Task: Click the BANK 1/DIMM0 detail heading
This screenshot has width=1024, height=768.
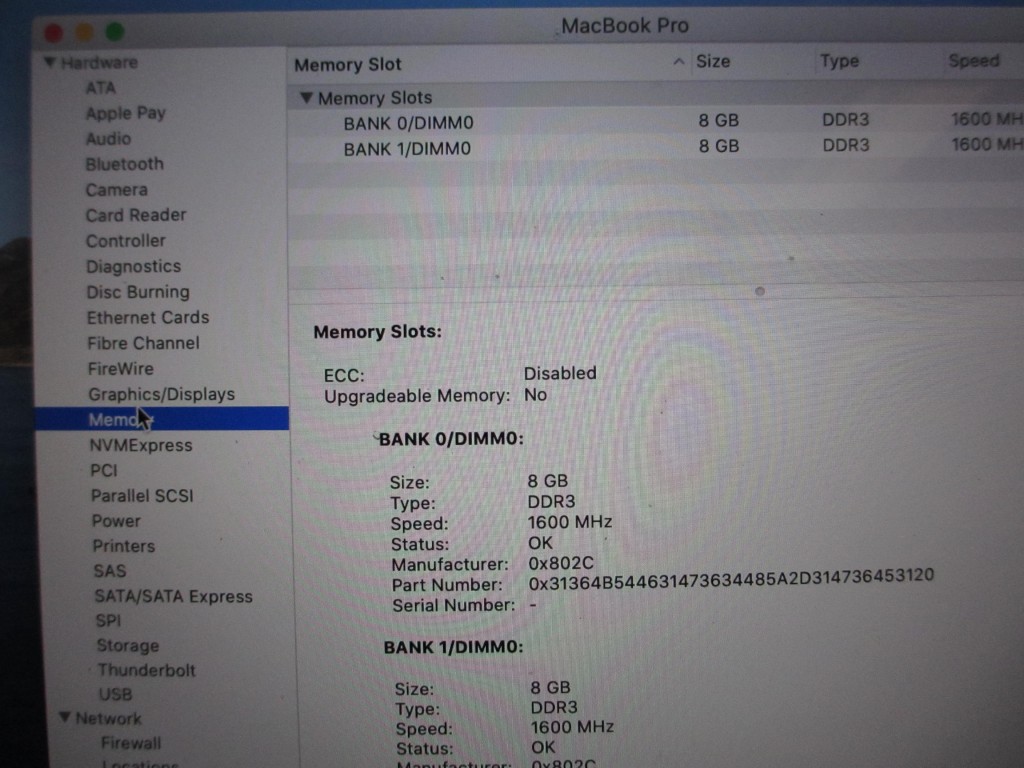Action: (x=453, y=647)
